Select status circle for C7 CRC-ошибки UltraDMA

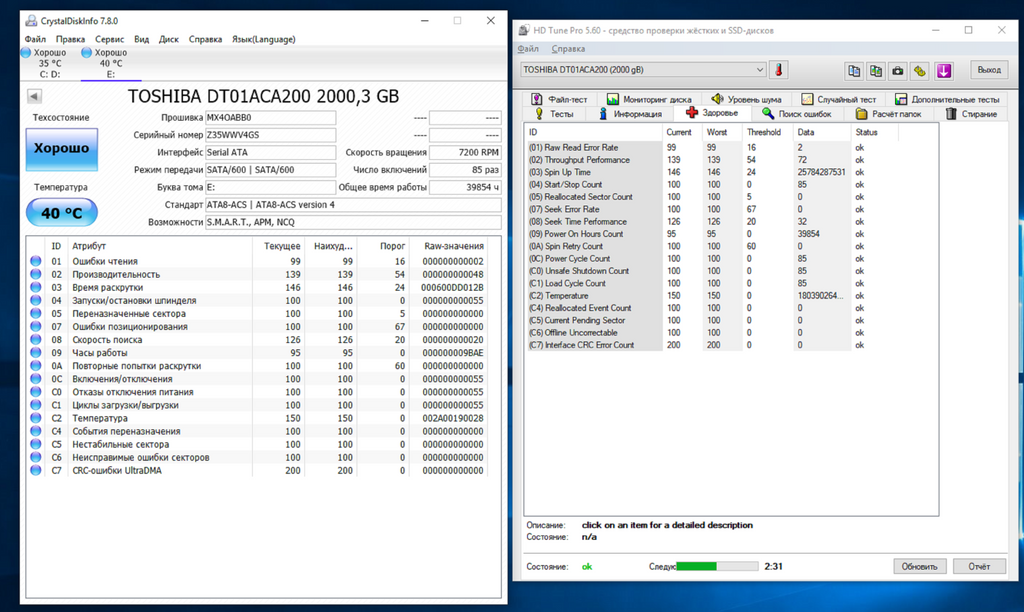[35, 470]
